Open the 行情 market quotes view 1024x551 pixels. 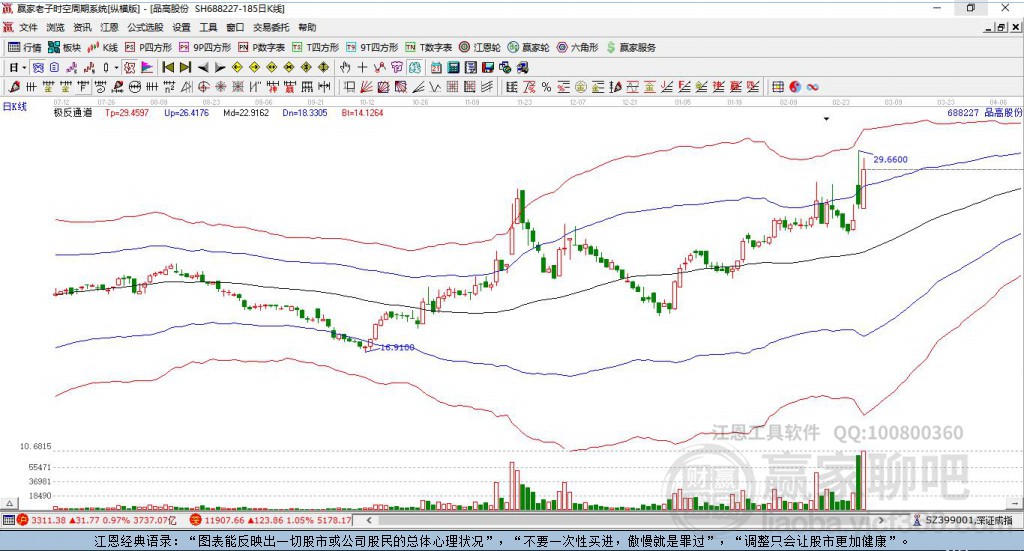[25, 48]
